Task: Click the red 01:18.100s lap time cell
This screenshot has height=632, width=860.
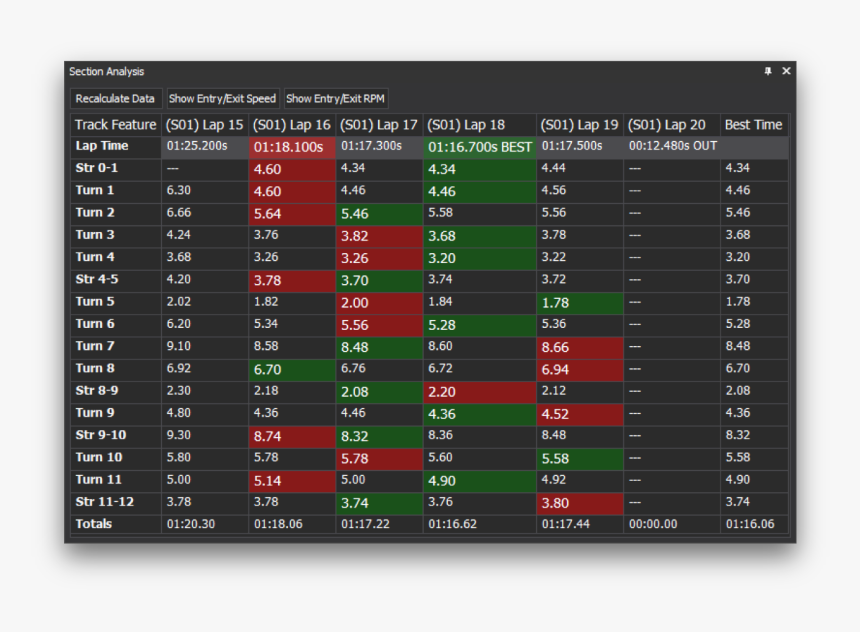Action: click(x=291, y=147)
